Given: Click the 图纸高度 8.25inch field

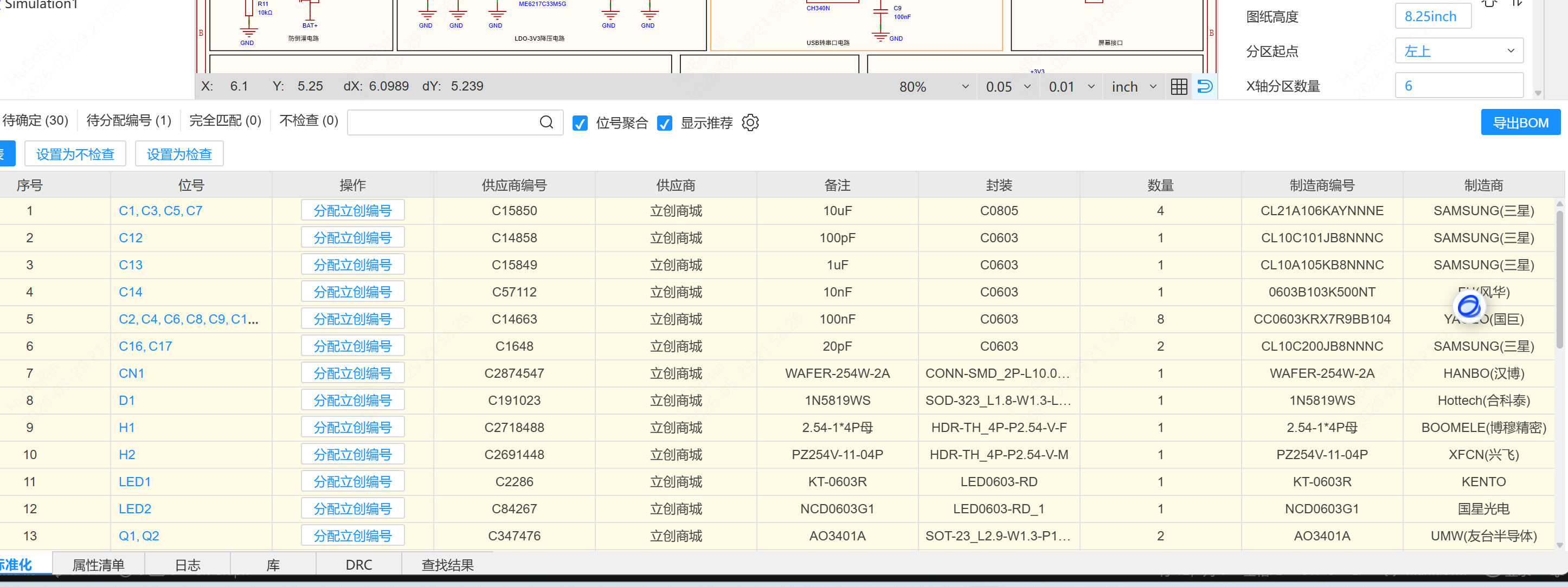Looking at the screenshot, I should tap(1433, 16).
